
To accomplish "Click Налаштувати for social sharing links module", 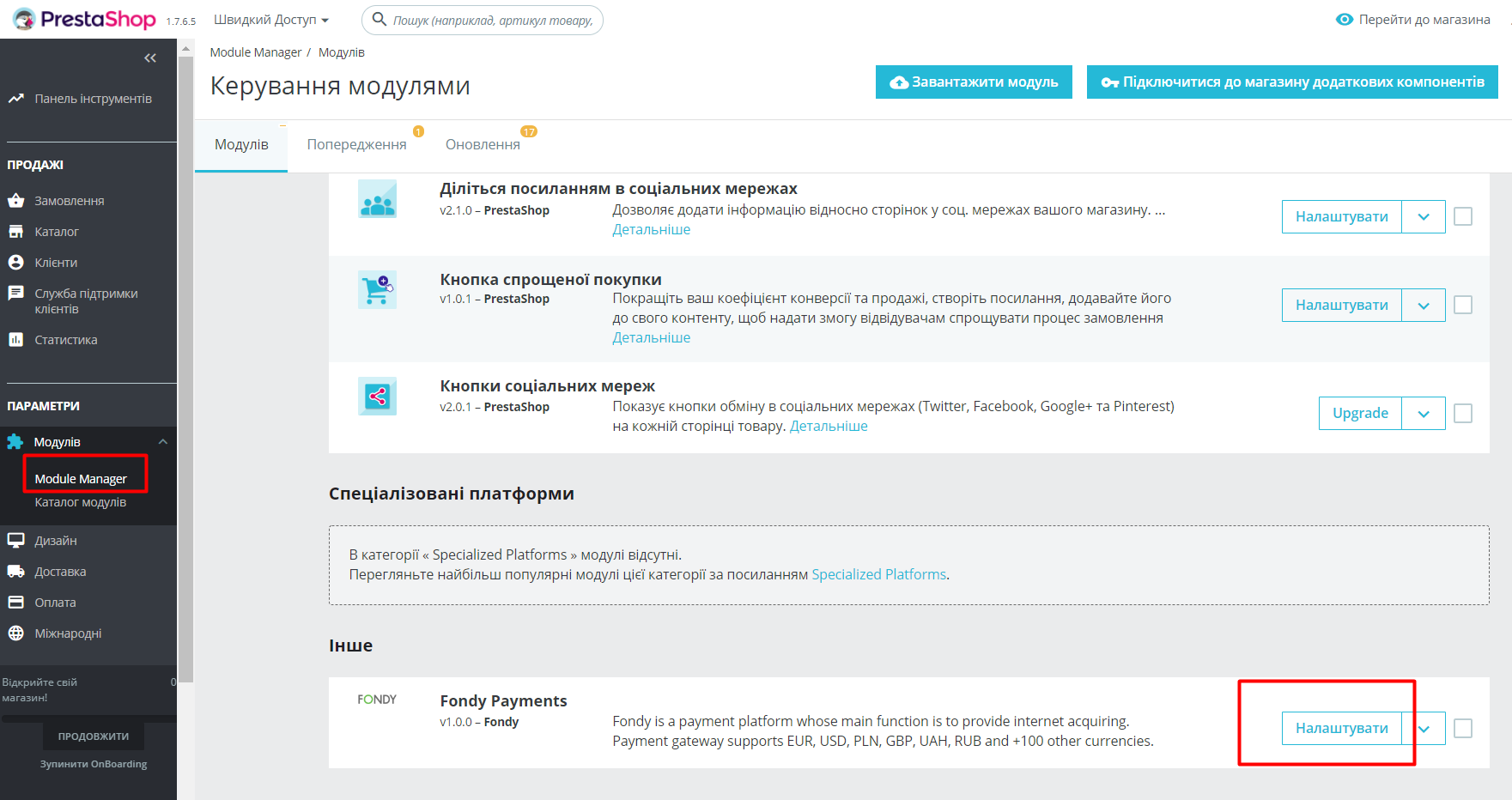I will tap(1341, 216).
